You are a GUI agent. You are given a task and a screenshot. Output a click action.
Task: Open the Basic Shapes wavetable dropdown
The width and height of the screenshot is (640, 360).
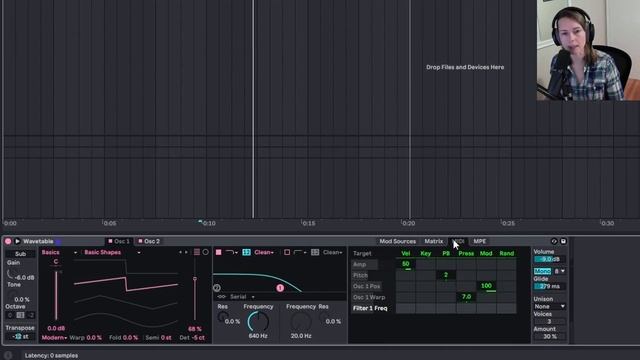pos(112,252)
